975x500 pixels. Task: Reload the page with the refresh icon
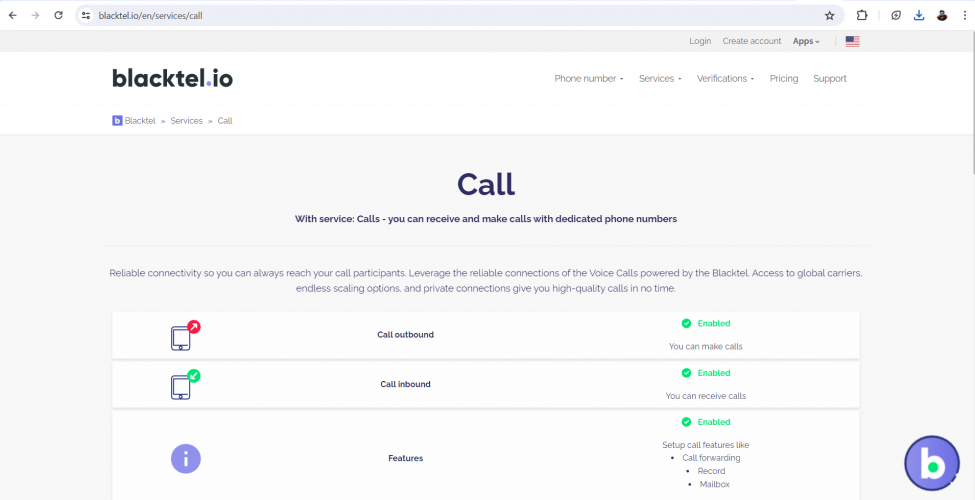coord(58,16)
